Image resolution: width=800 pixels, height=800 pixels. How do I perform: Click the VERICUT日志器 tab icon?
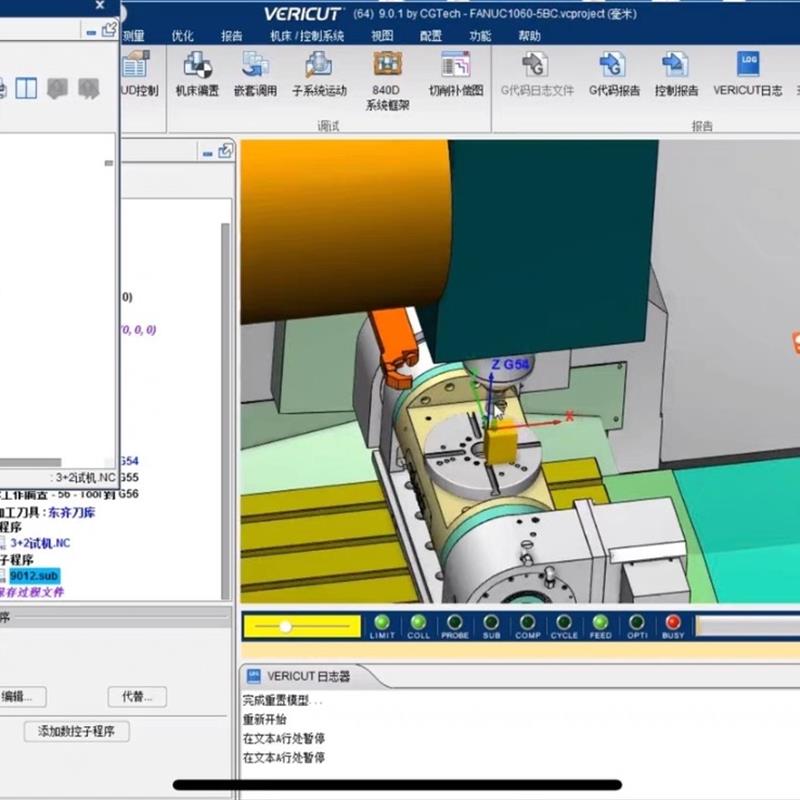point(254,676)
